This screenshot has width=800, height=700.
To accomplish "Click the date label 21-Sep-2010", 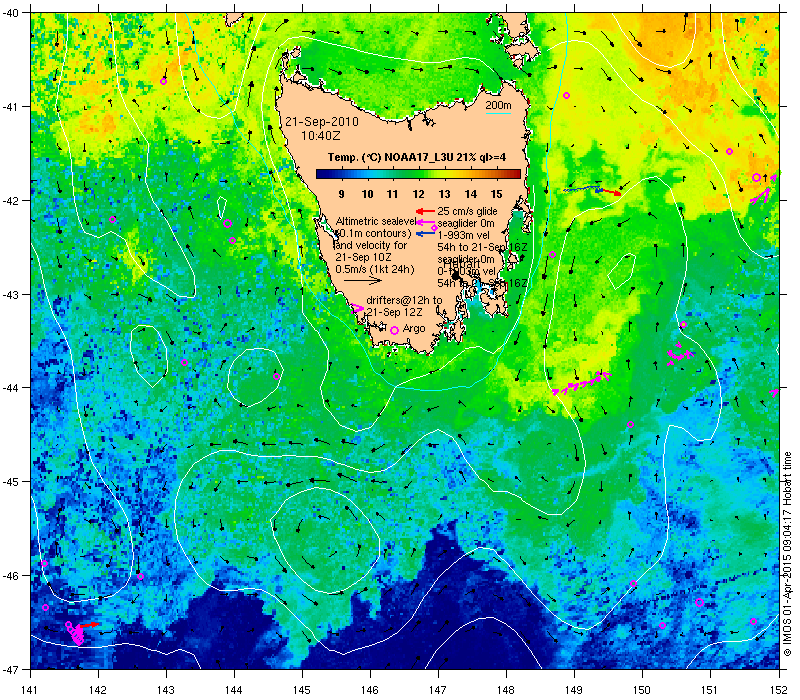I will click(x=322, y=122).
